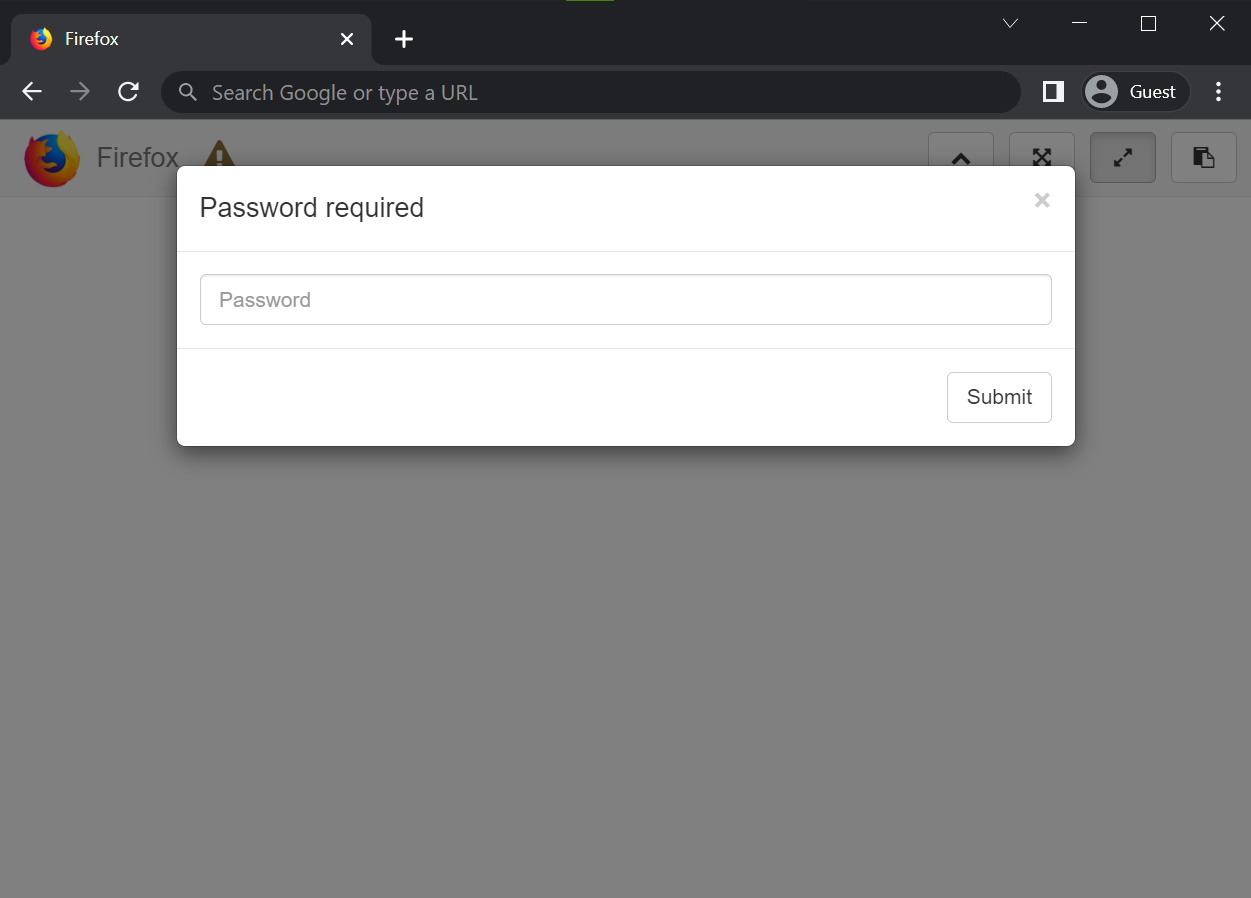Go back to the previous page
The image size is (1251, 898).
click(32, 92)
